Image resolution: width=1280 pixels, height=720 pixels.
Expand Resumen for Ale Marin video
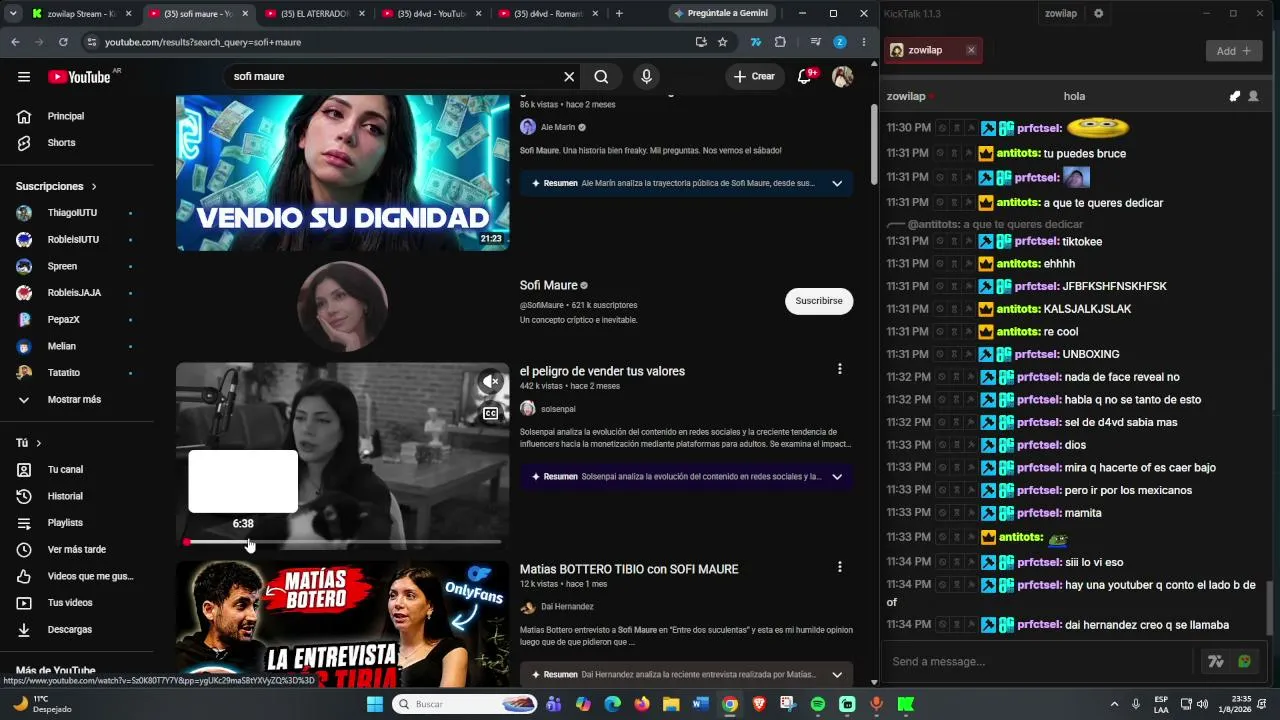point(837,183)
